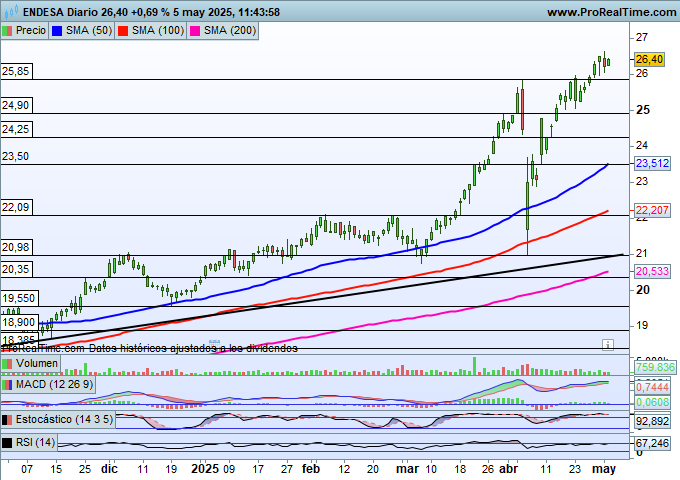Screen dimensions: 680x480
Task: Click the SMA 100 value 22,207
Action: click(652, 210)
